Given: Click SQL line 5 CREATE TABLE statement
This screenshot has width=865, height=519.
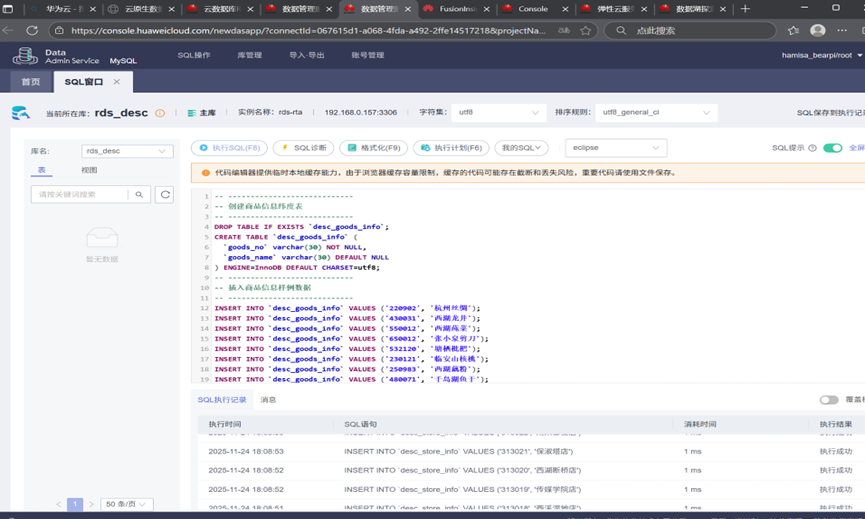Looking at the screenshot, I should point(286,237).
